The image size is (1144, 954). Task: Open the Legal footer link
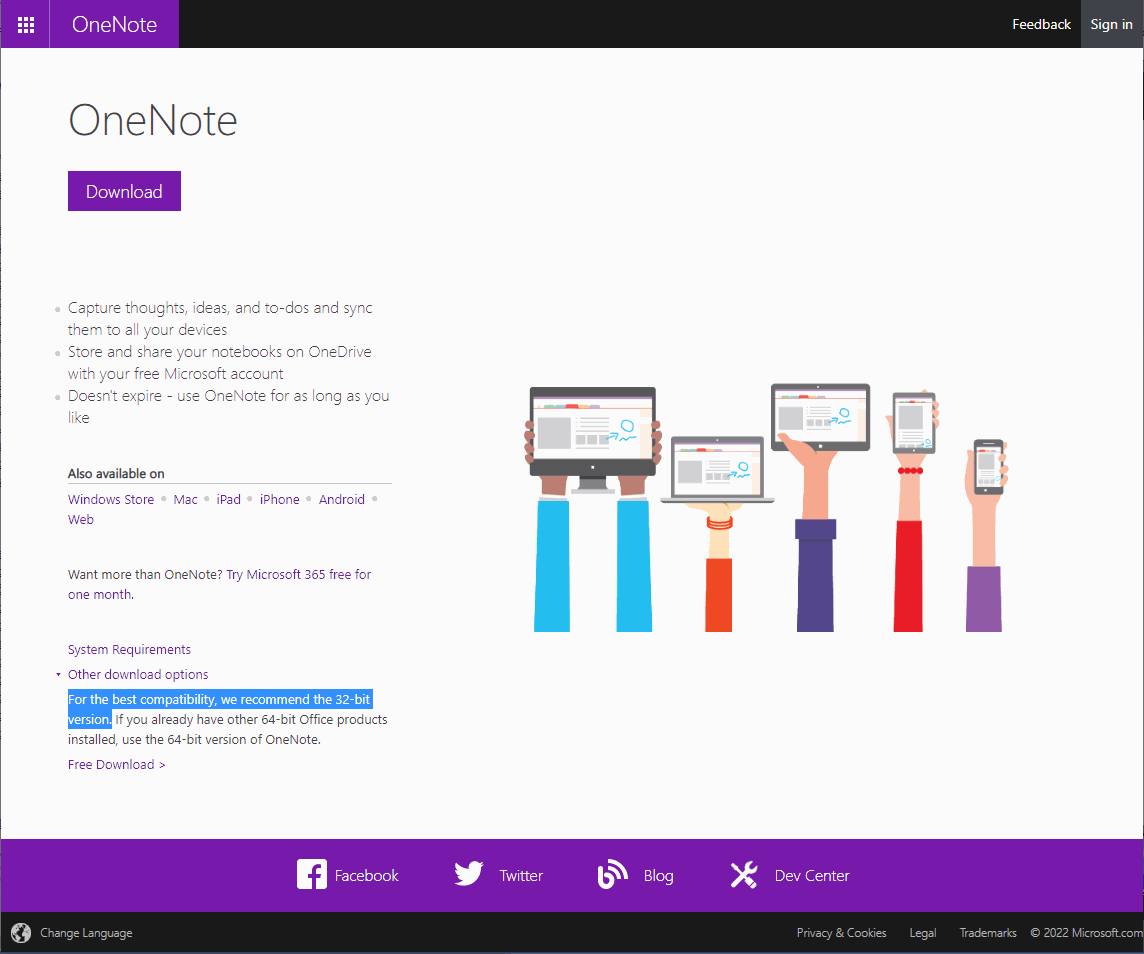tap(922, 933)
